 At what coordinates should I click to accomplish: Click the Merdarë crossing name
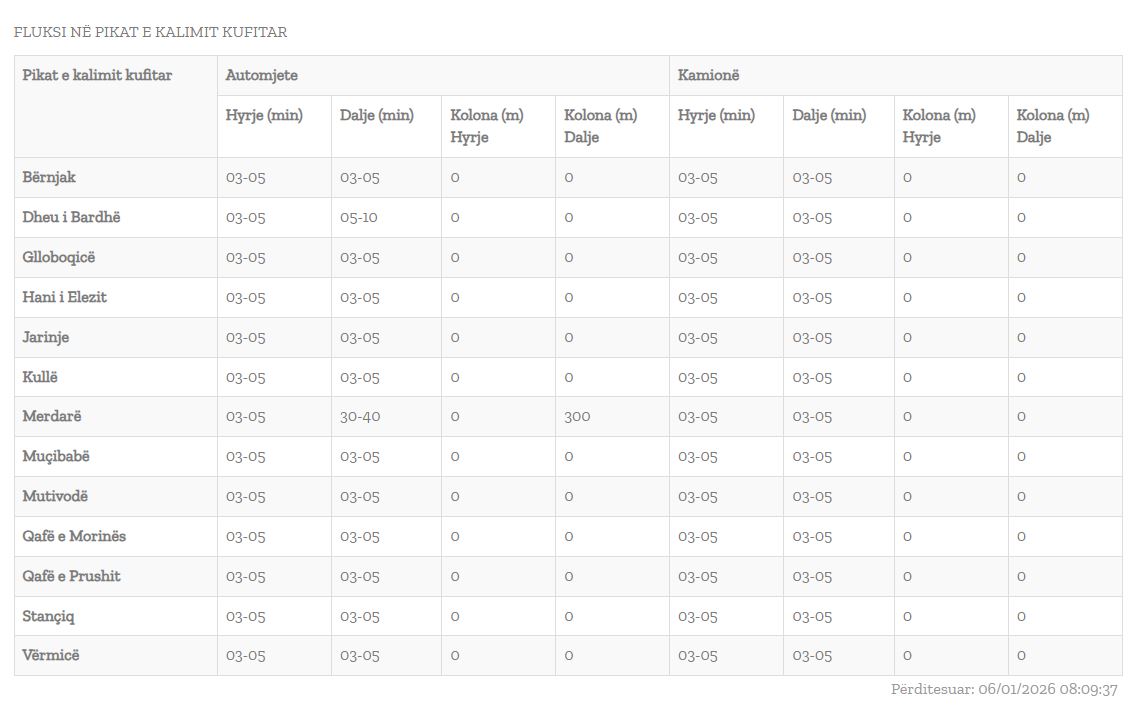[x=52, y=416]
